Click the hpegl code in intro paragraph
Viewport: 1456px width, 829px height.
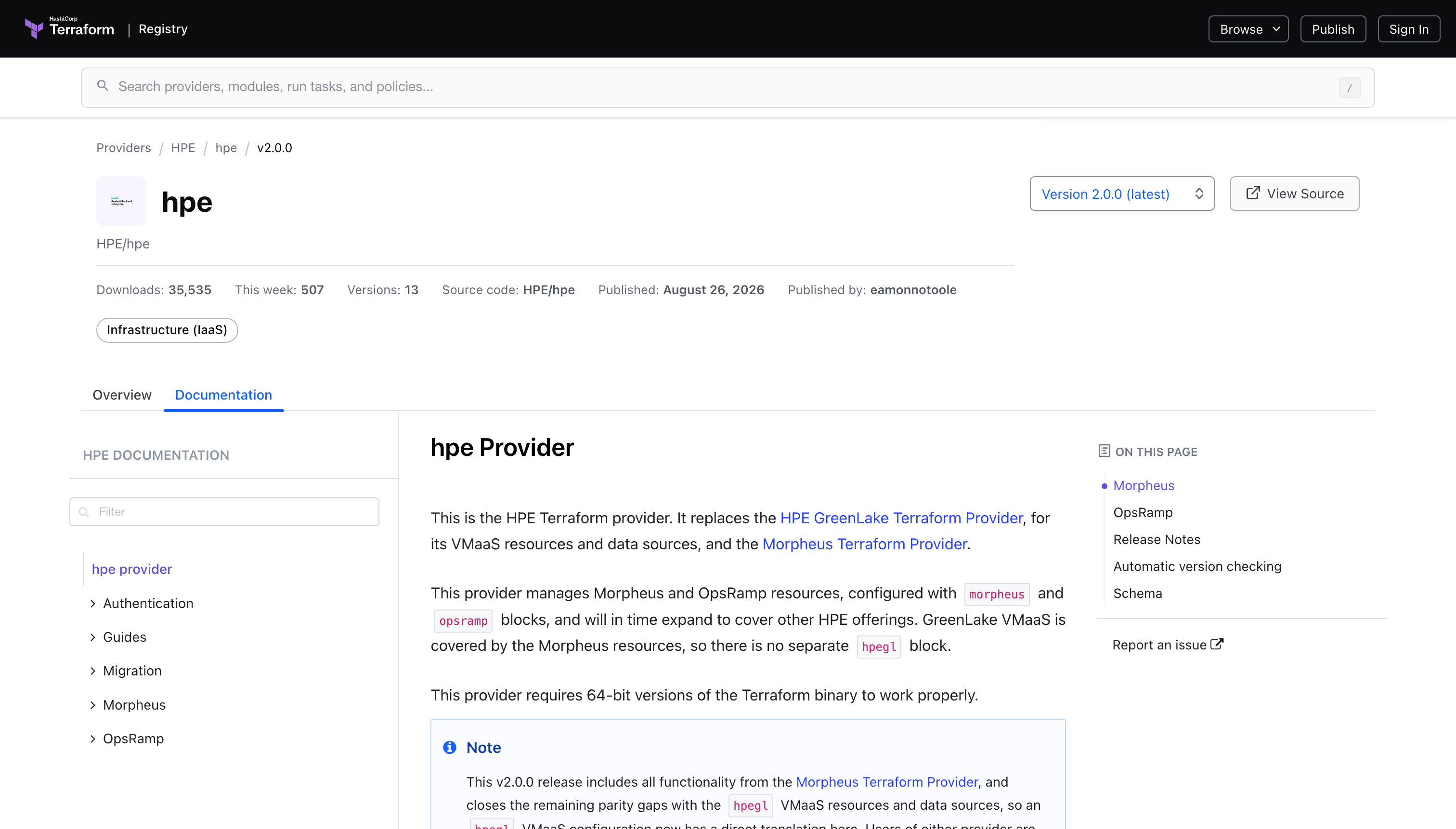coord(879,646)
